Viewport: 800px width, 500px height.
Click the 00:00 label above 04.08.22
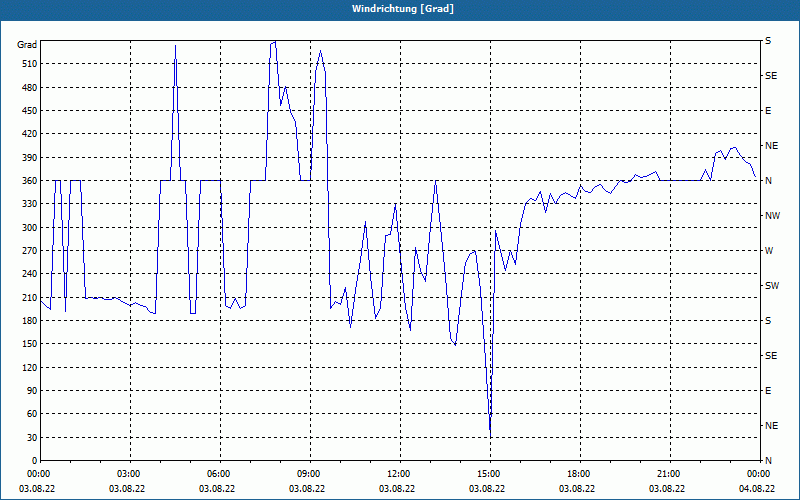click(x=757, y=474)
